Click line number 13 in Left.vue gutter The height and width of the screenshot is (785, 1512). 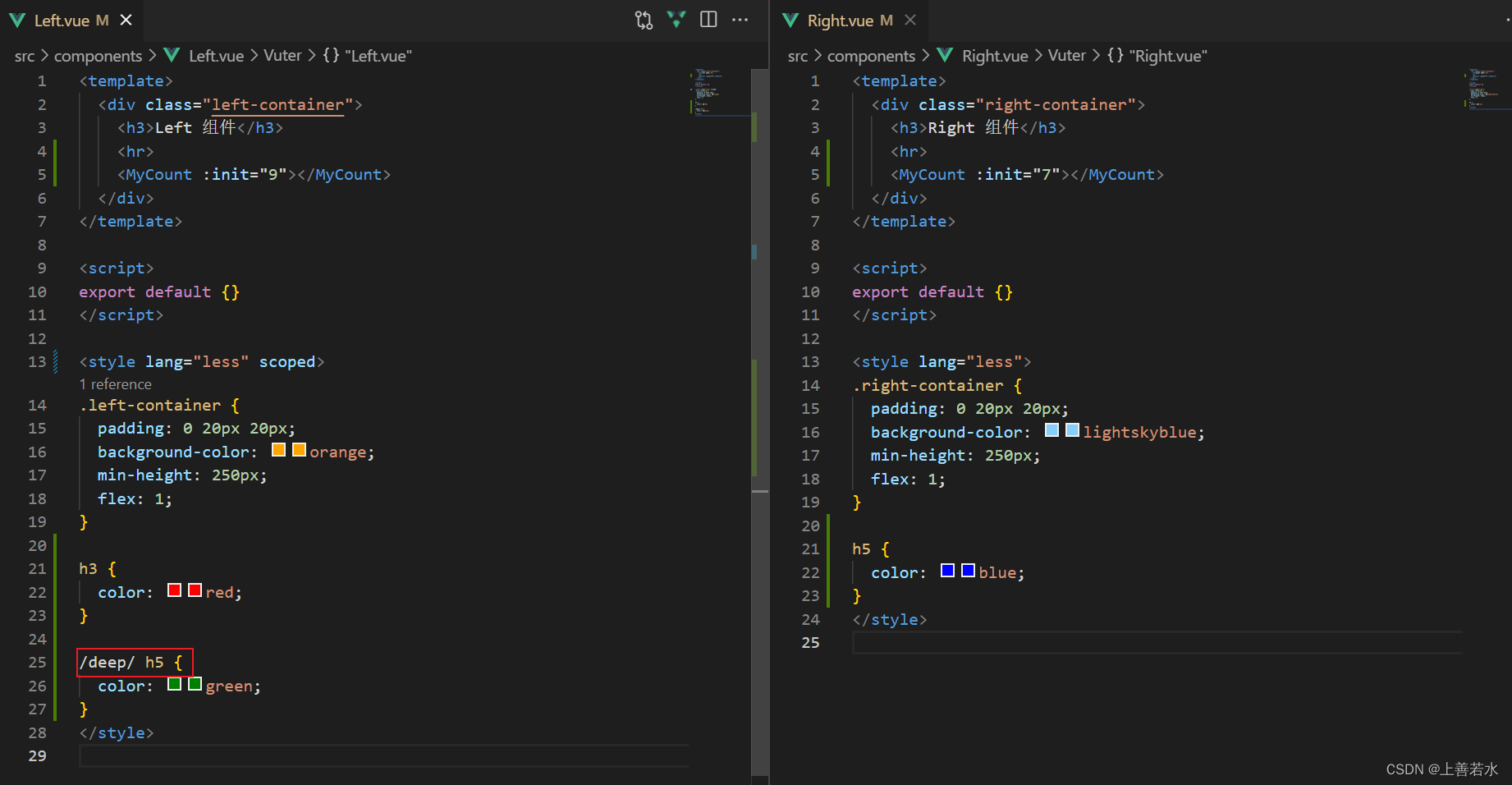[x=38, y=361]
